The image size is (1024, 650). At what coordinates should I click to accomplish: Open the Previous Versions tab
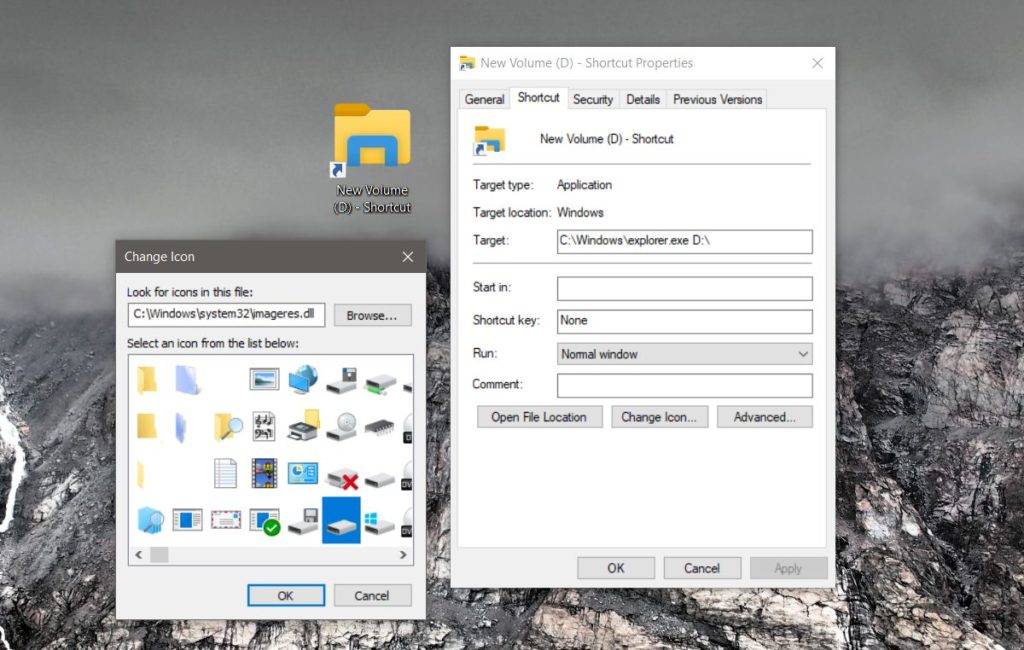coord(716,99)
